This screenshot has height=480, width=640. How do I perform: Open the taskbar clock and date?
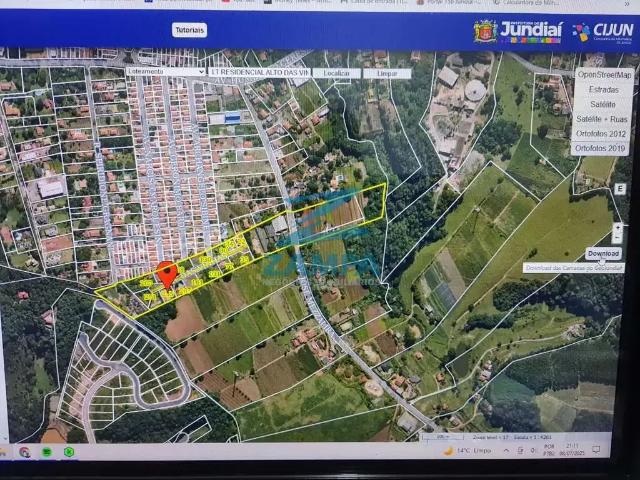pyautogui.click(x=572, y=450)
